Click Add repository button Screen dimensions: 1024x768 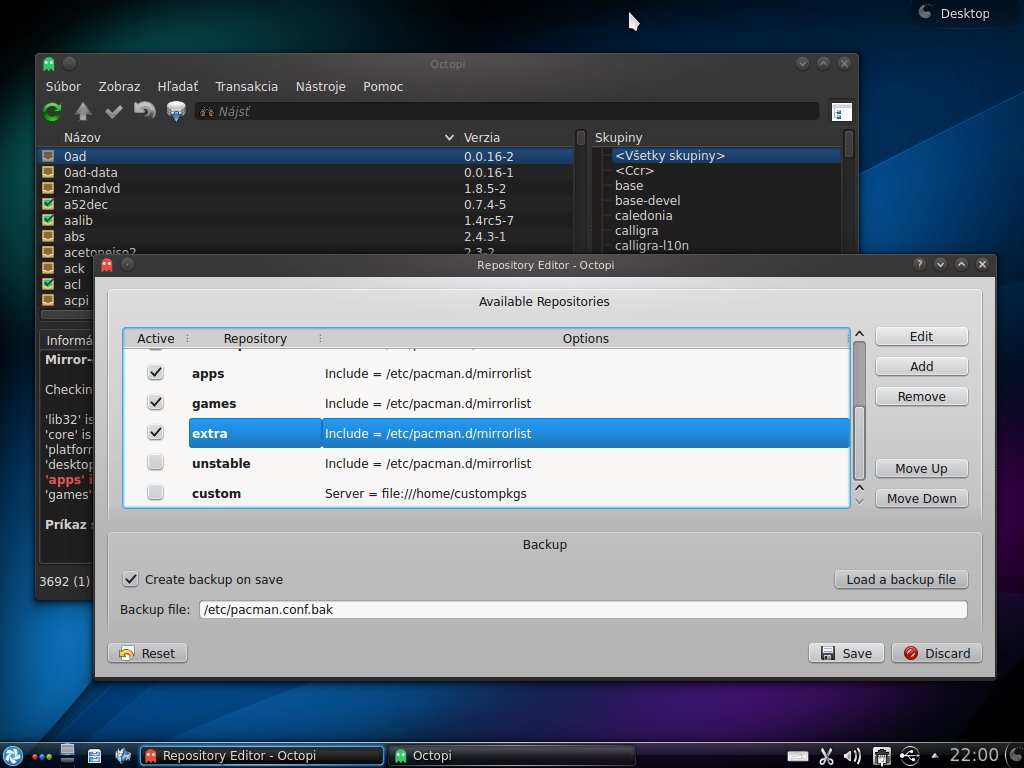pyautogui.click(x=921, y=366)
